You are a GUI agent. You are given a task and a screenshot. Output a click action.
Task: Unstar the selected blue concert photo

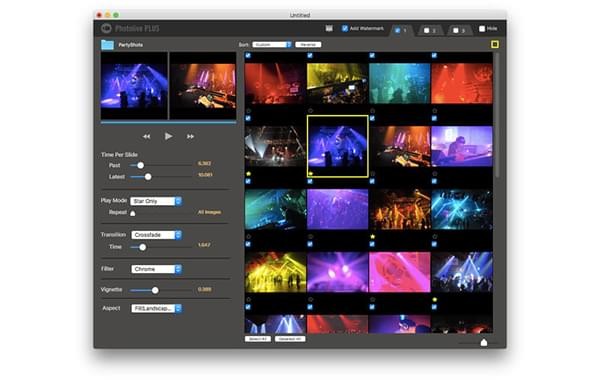pos(311,174)
